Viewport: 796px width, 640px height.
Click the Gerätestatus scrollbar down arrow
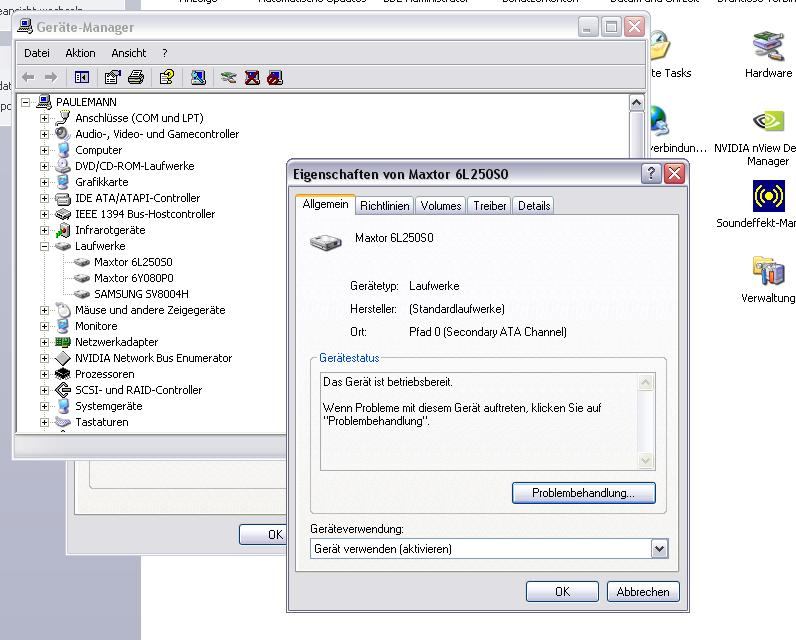click(645, 461)
